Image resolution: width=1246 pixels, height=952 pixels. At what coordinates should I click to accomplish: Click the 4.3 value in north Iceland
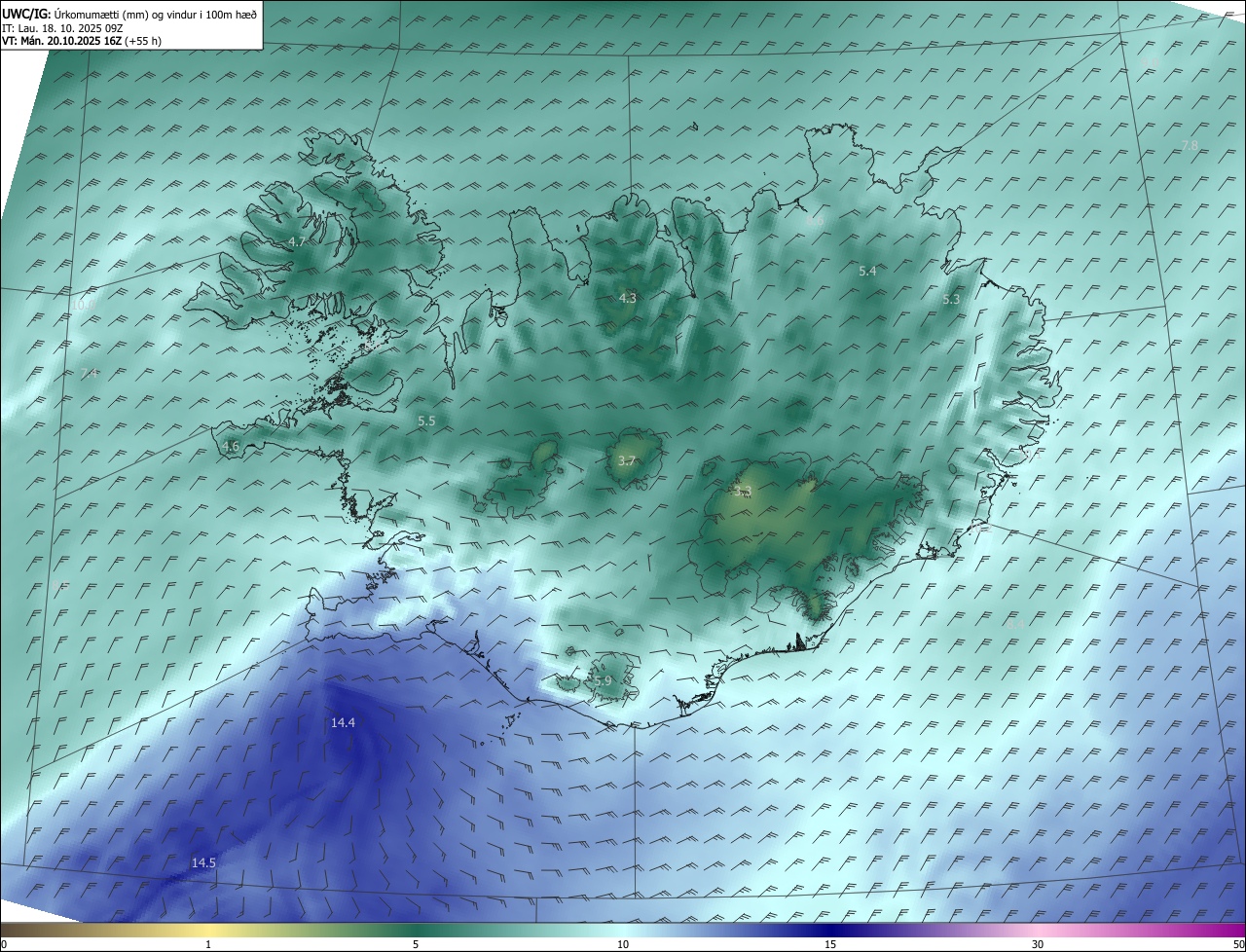pyautogui.click(x=628, y=298)
